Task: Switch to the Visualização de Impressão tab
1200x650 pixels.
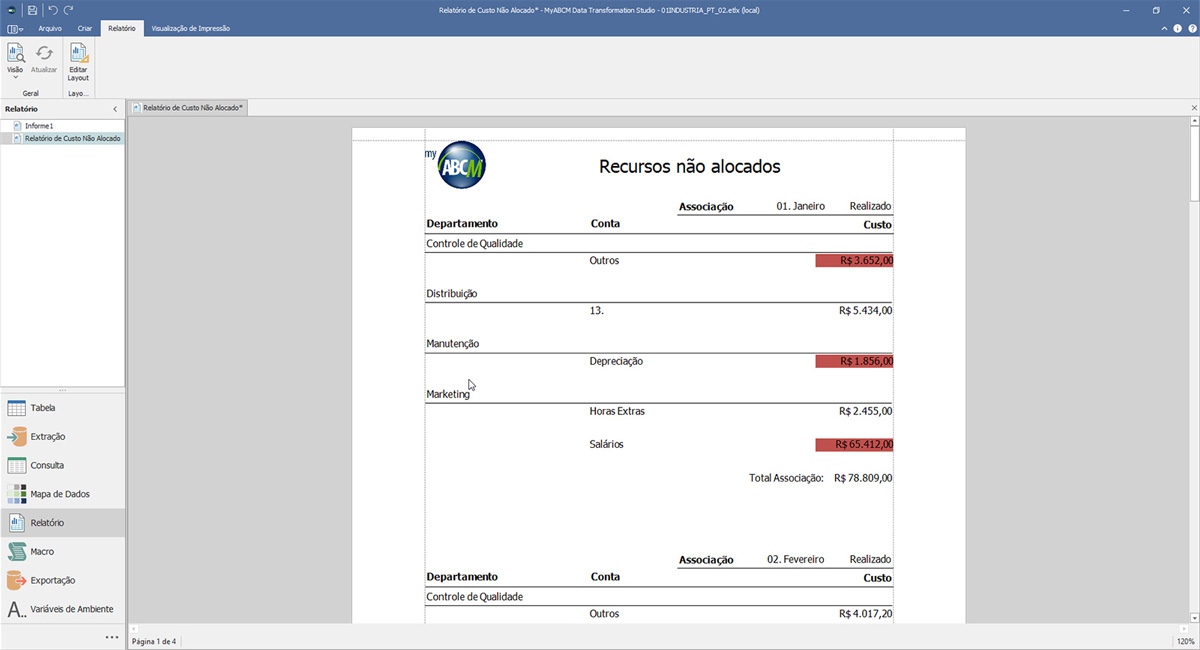Action: tap(190, 29)
